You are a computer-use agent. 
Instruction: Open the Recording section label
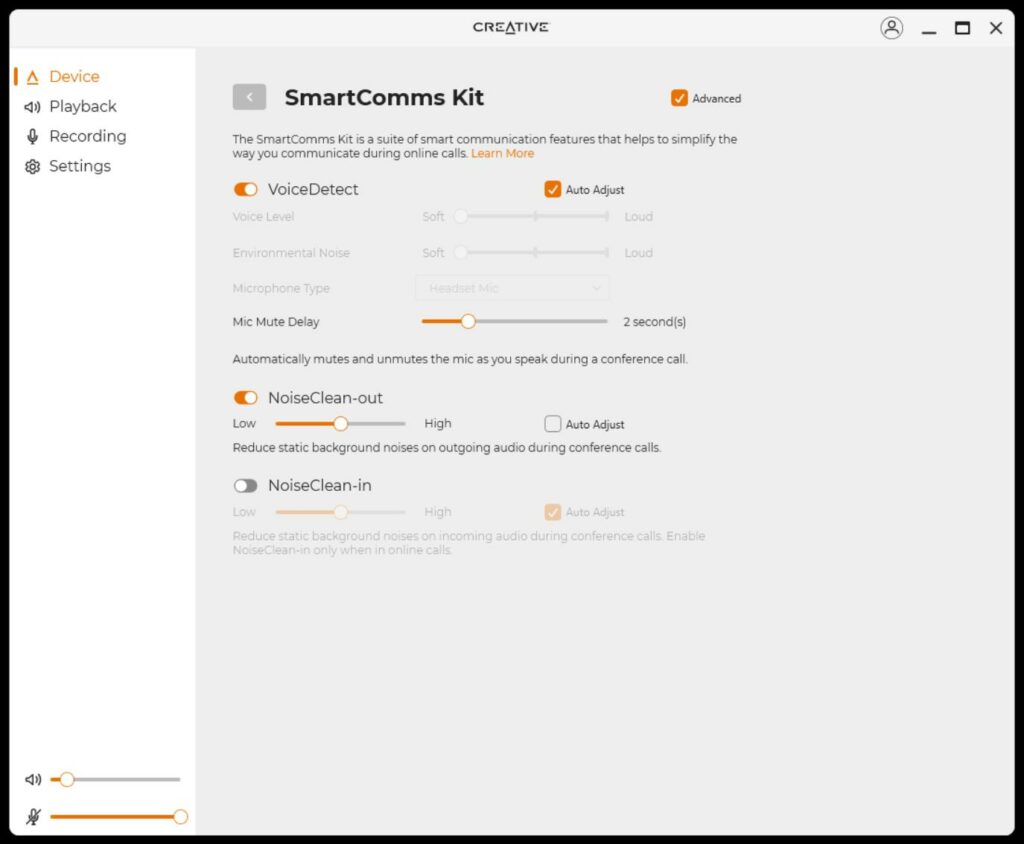(x=88, y=137)
